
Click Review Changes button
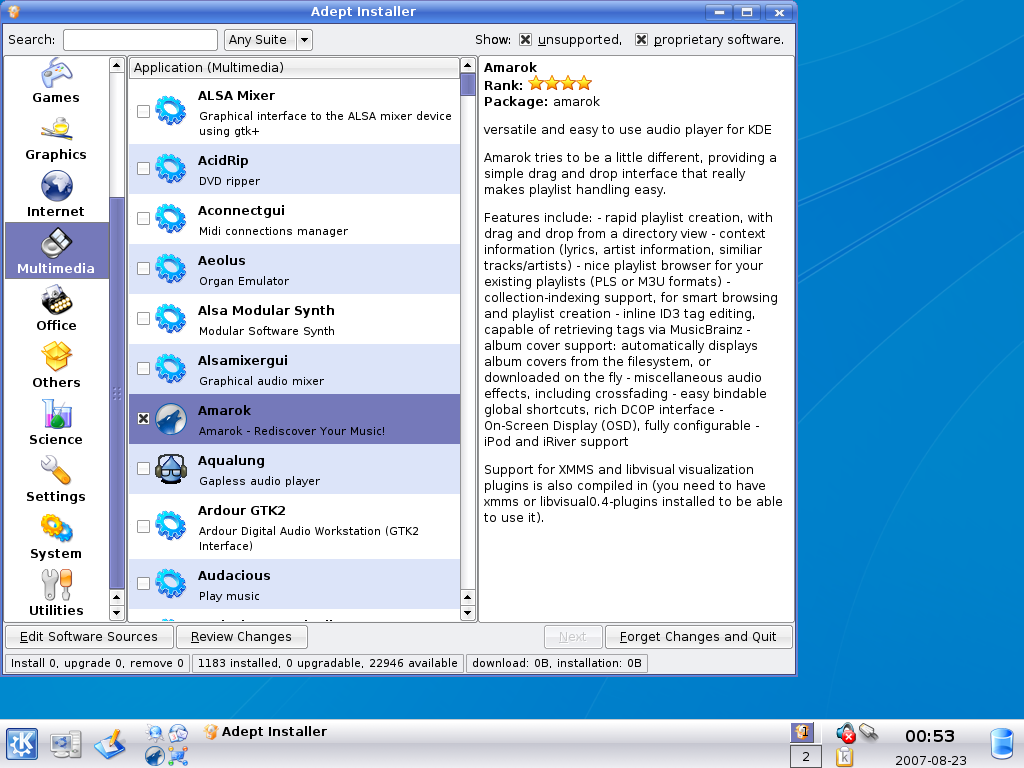pos(241,637)
